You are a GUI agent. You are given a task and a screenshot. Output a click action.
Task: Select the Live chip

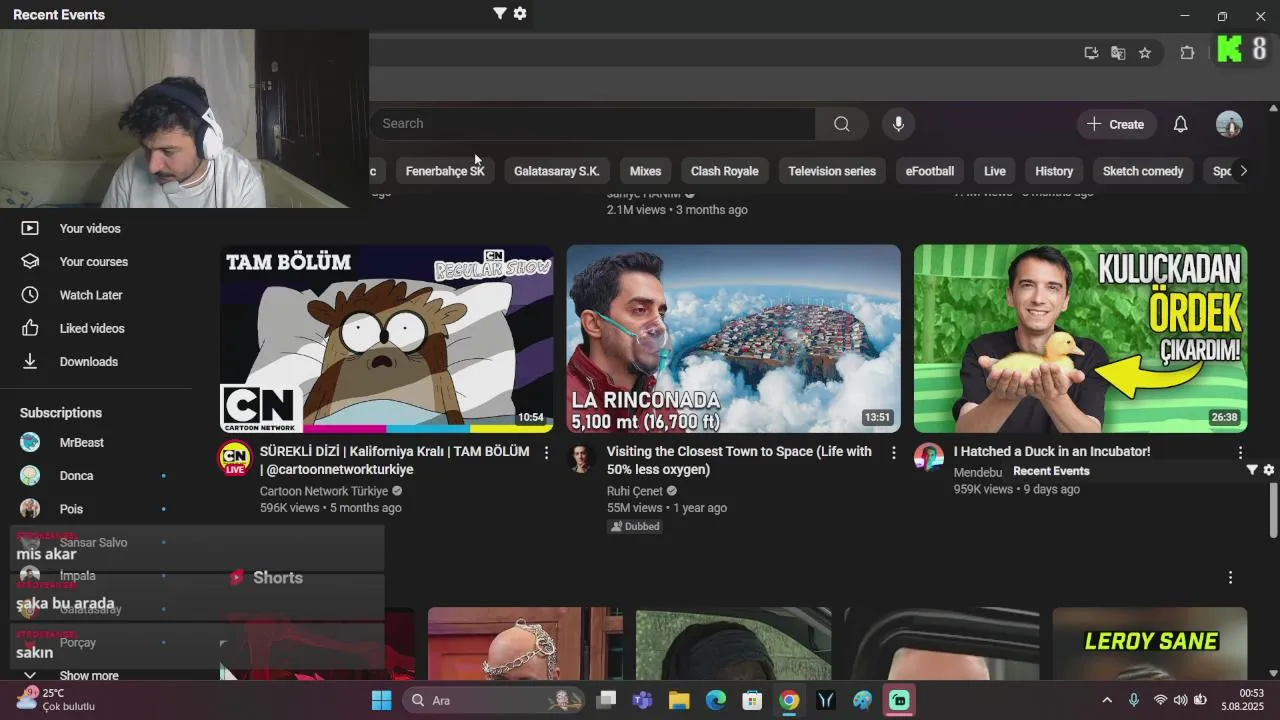[x=995, y=171]
